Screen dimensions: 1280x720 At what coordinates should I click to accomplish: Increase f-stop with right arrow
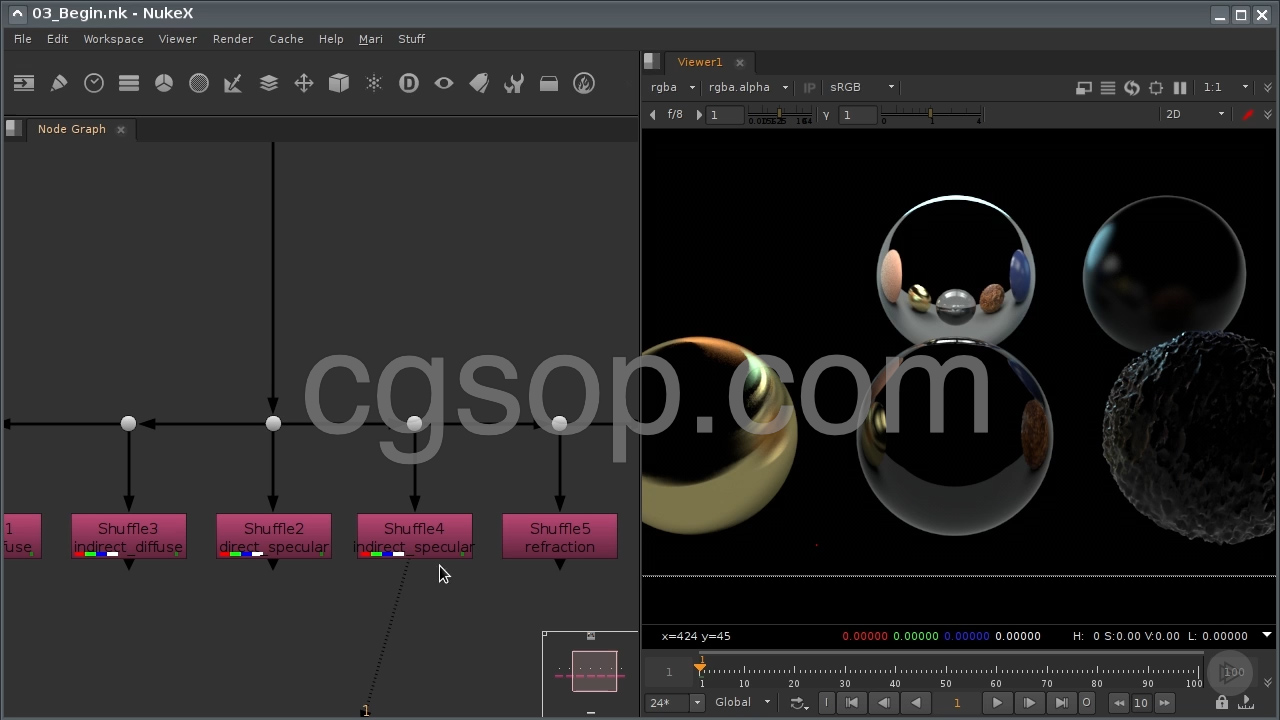pos(699,115)
